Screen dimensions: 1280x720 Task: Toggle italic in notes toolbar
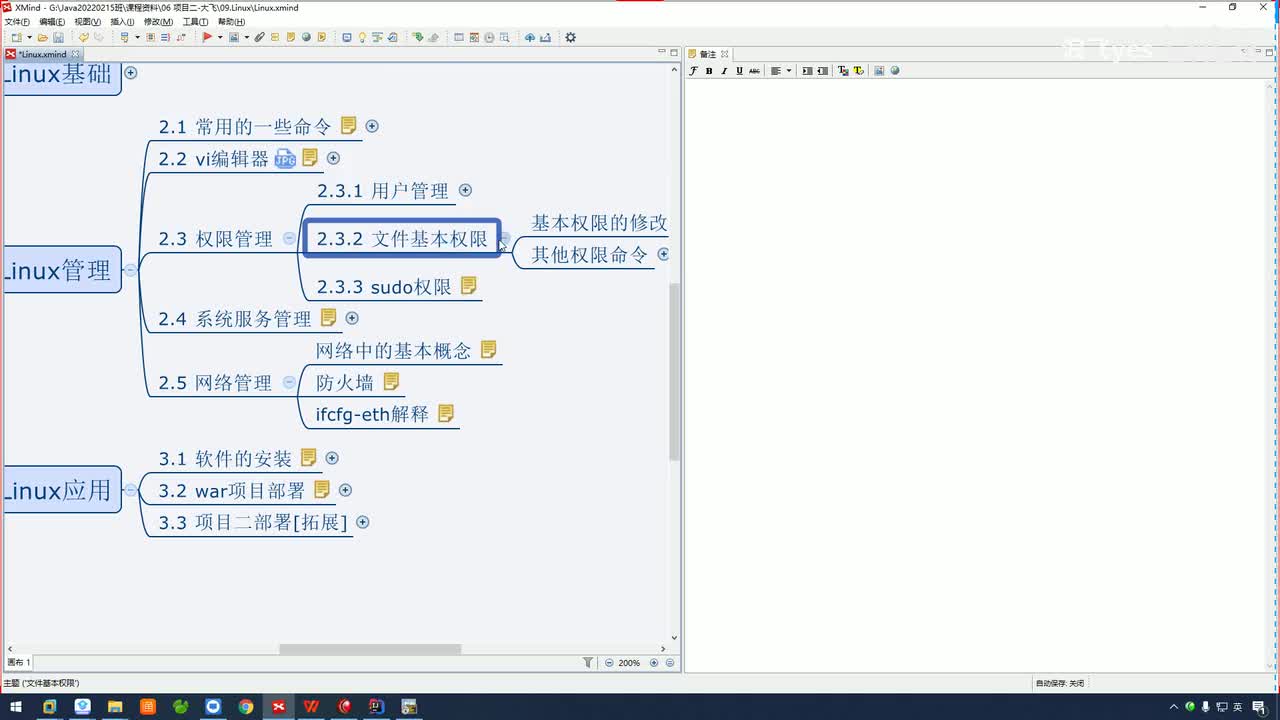coord(724,71)
